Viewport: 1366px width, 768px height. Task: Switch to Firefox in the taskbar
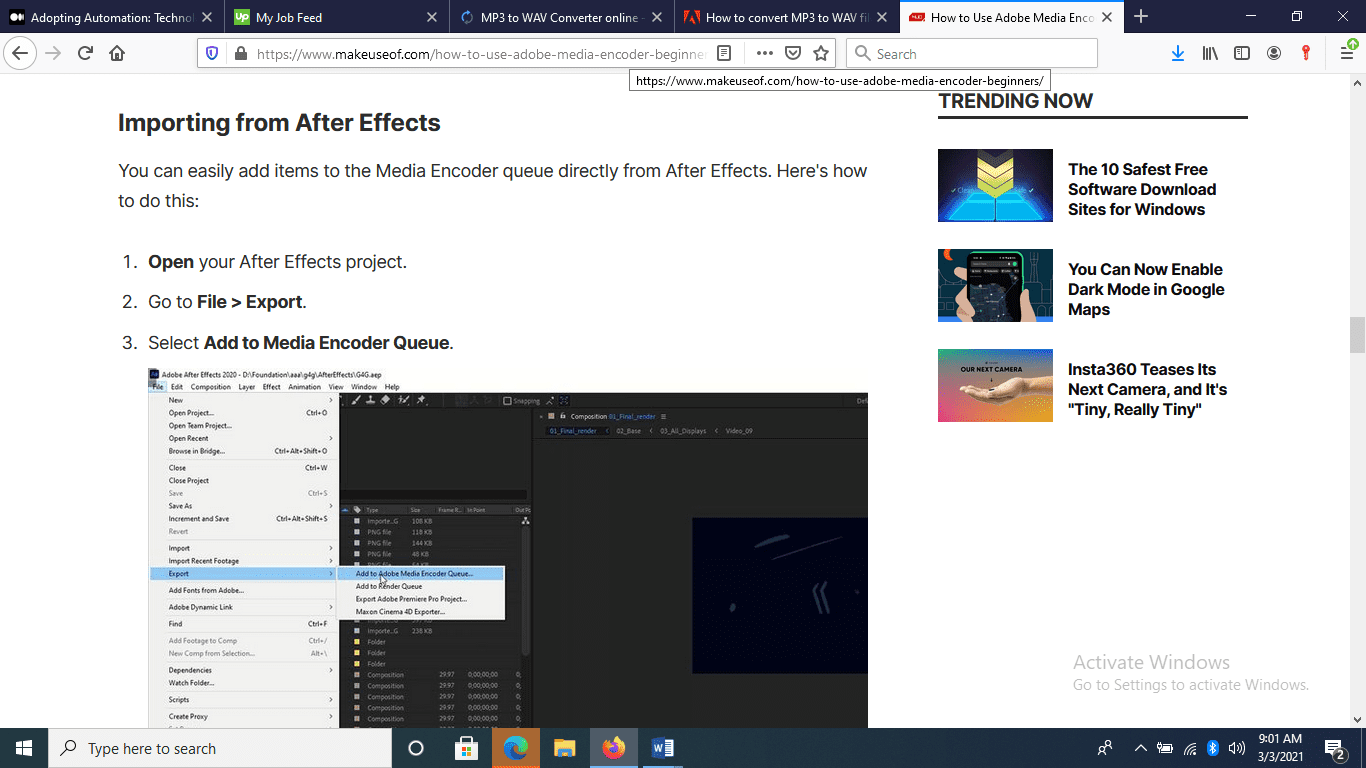(x=613, y=748)
